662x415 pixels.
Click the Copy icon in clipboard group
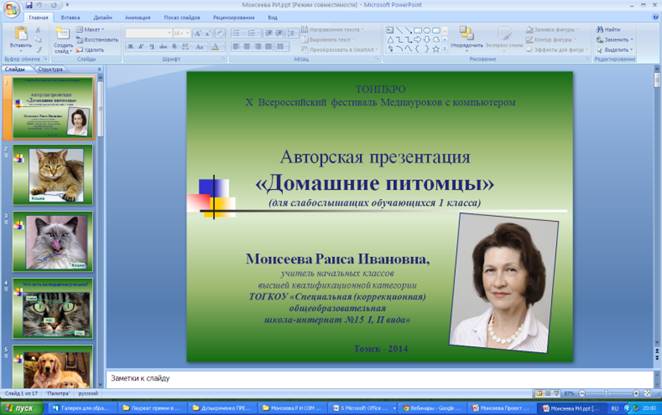click(x=38, y=40)
